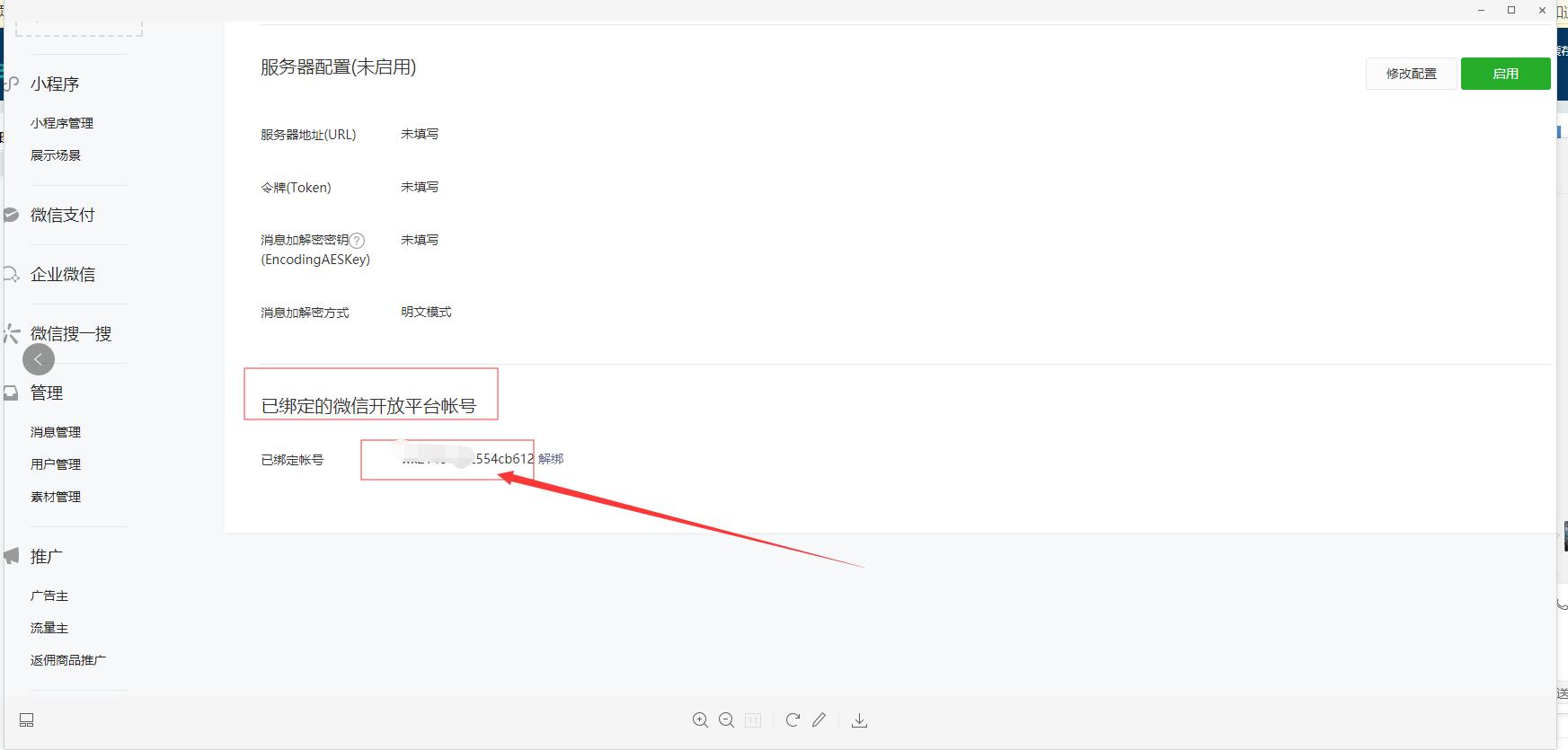Open the pencil edit tool
Screen dimensions: 1568x750
coord(819,720)
